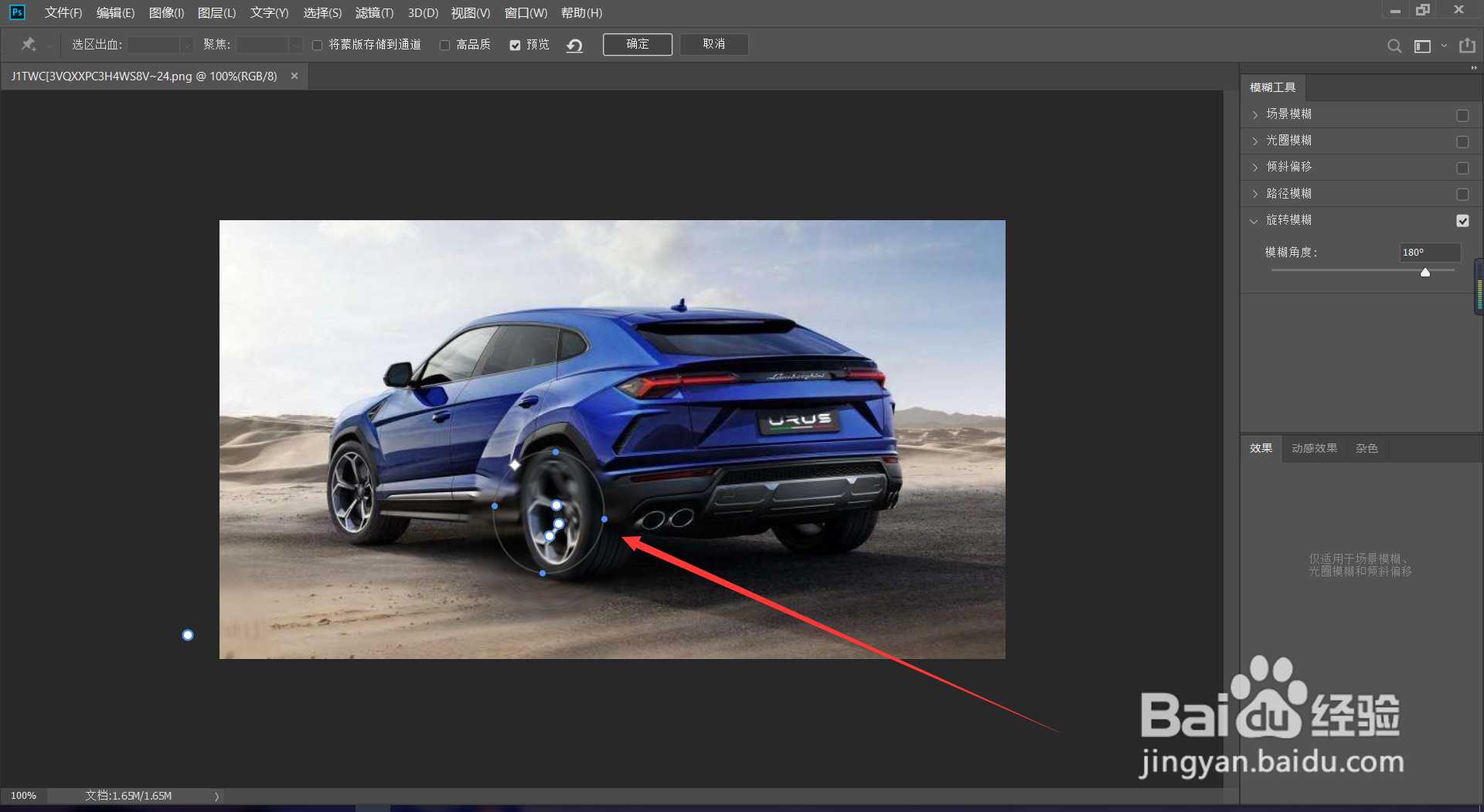Click the canvas vertical scrollbar
Image resolution: width=1484 pixels, height=812 pixels.
point(1230,439)
